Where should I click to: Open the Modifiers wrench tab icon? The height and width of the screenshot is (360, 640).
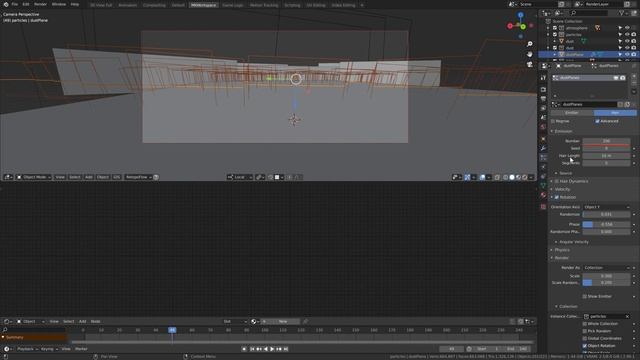[543, 148]
